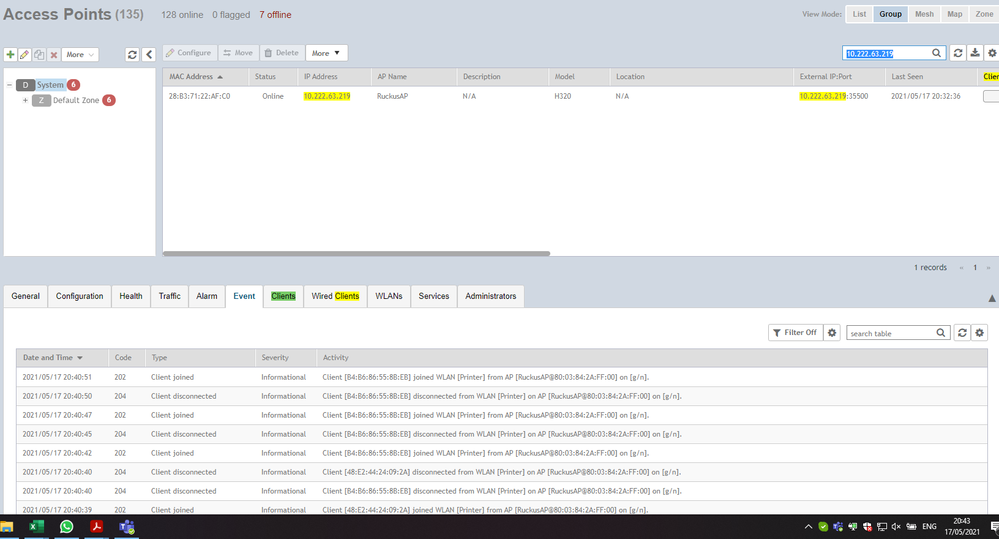
Task: Collapse the tree panel with the left arrow
Action: coord(149,54)
